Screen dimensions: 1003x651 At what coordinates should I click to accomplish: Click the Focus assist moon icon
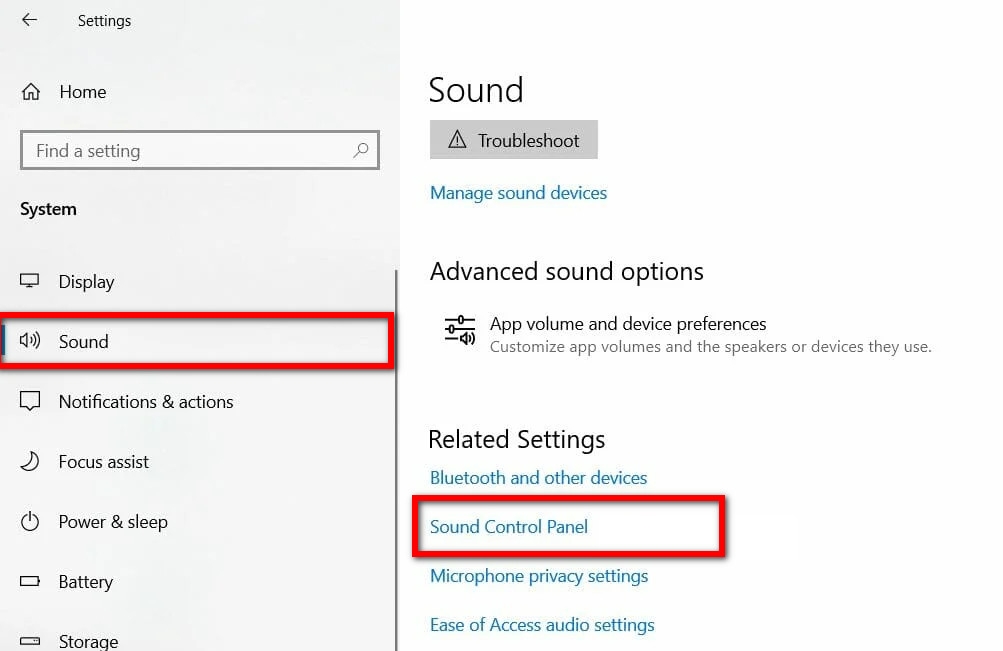pyautogui.click(x=30, y=461)
